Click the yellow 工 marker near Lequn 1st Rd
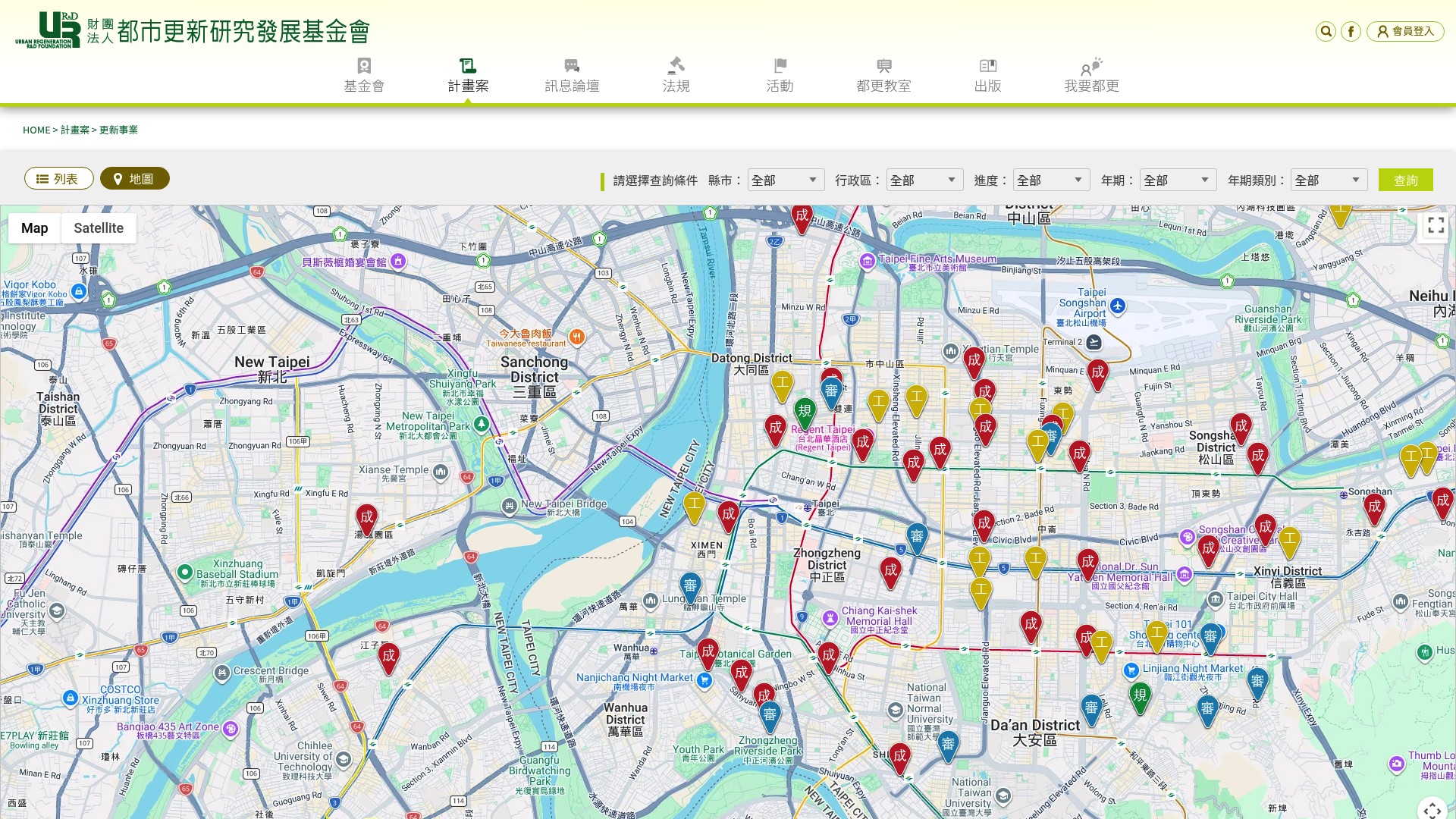Screen dimensions: 1456x819 [1340, 215]
